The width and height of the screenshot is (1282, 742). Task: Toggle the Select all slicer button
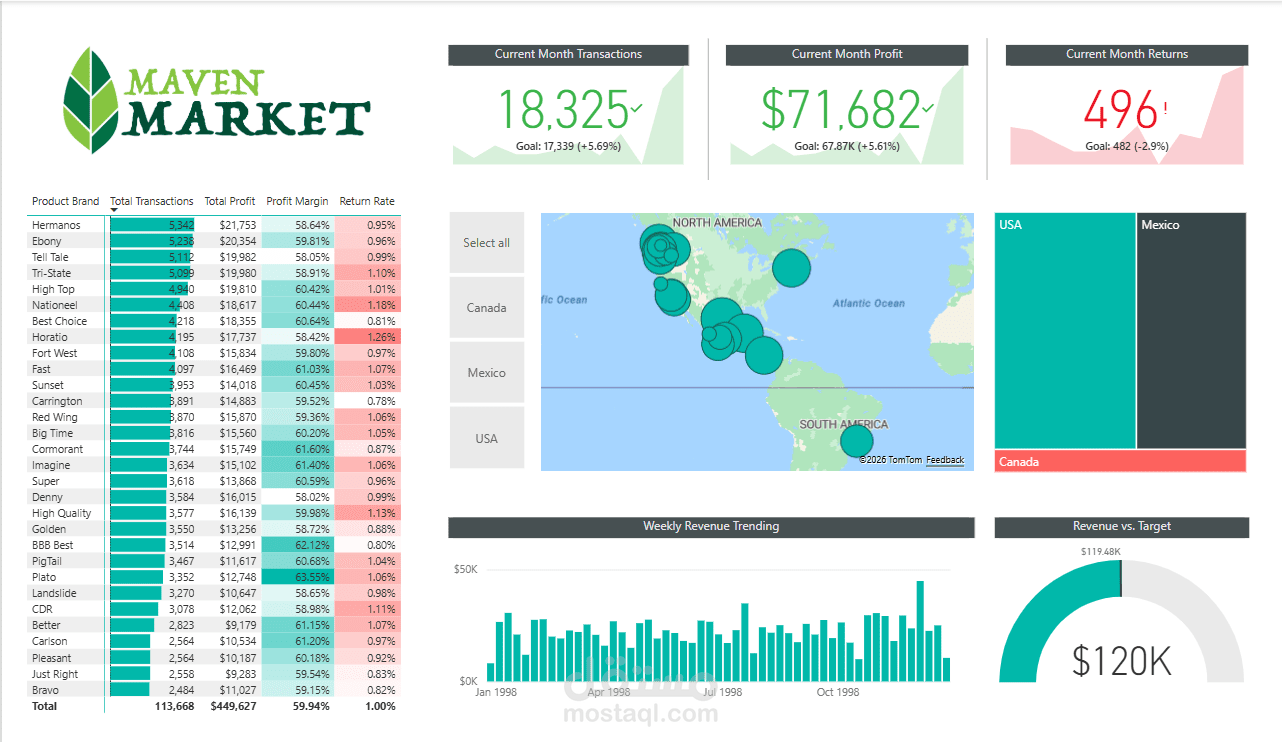click(x=486, y=242)
